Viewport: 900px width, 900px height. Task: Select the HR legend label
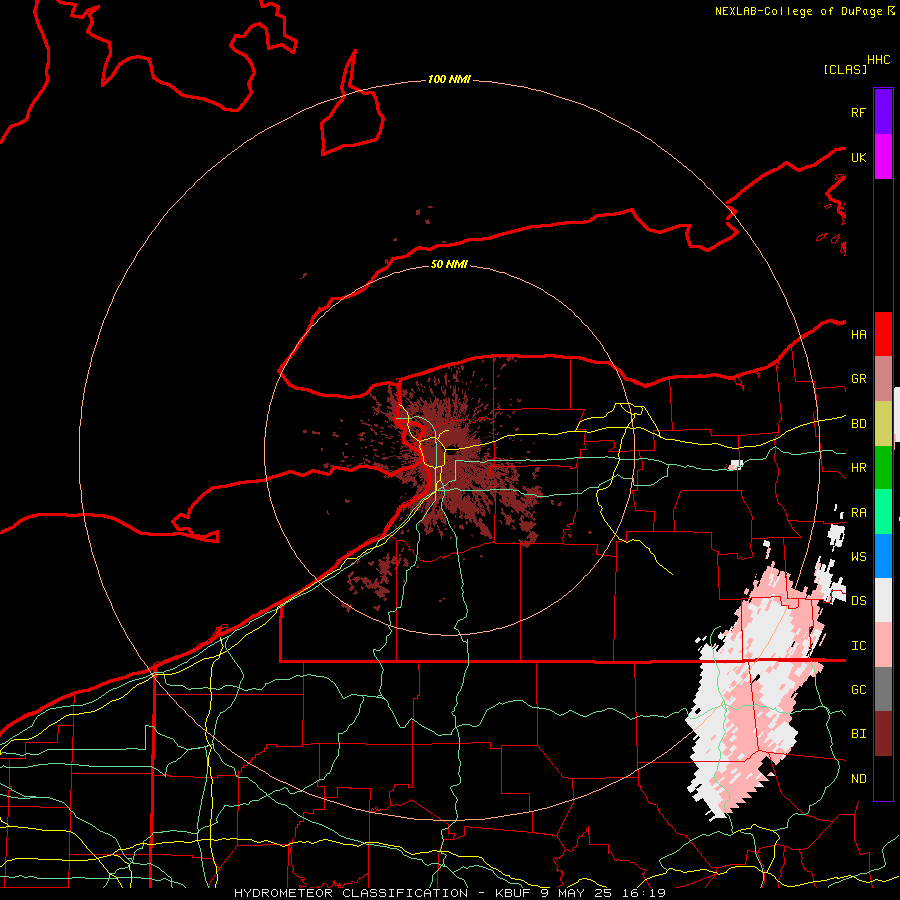[858, 468]
